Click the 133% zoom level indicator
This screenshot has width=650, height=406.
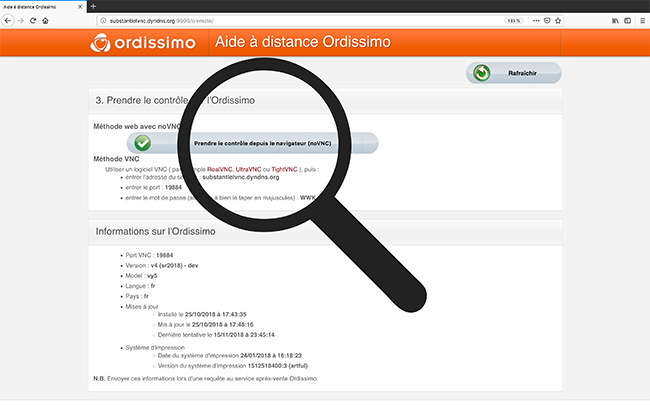click(x=514, y=21)
